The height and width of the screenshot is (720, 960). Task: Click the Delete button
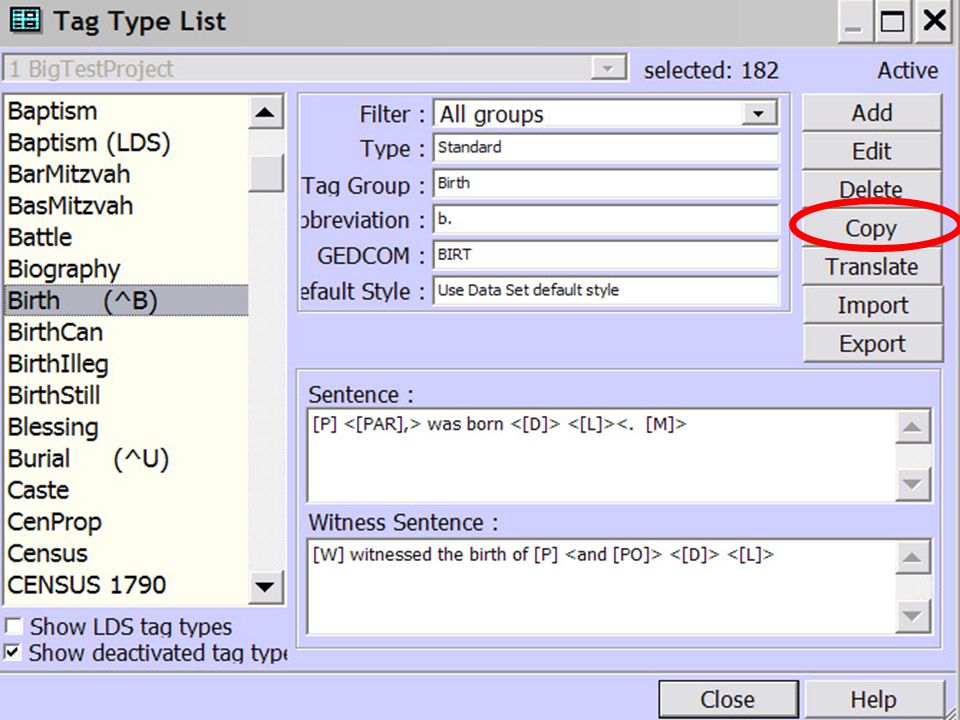871,189
